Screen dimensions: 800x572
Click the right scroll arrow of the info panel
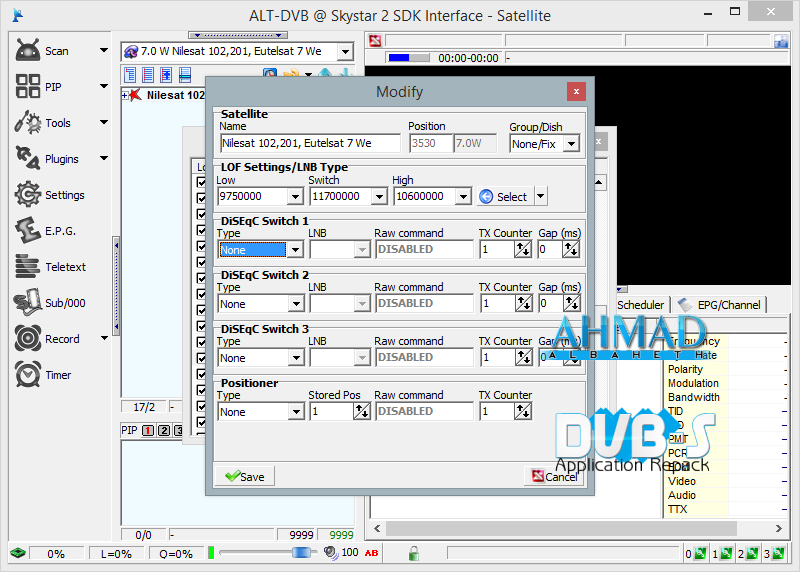pos(779,529)
